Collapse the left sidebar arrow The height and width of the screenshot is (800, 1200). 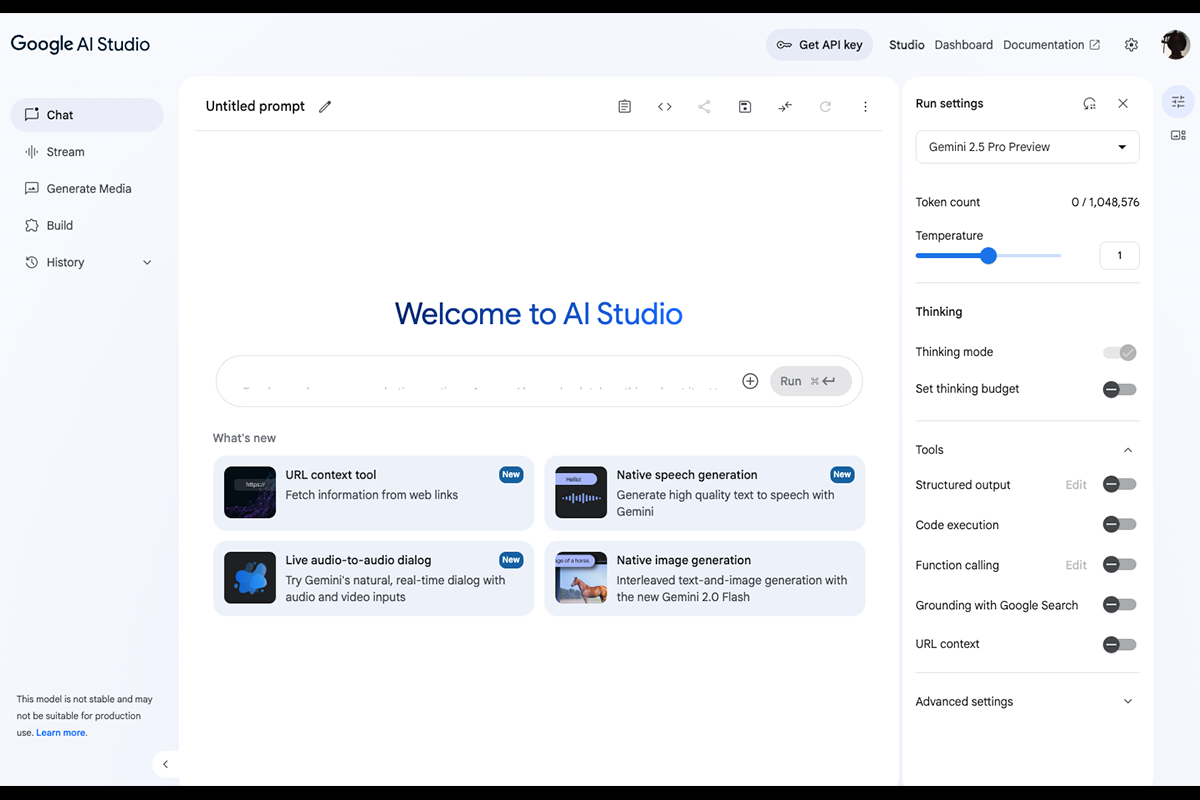[x=165, y=764]
